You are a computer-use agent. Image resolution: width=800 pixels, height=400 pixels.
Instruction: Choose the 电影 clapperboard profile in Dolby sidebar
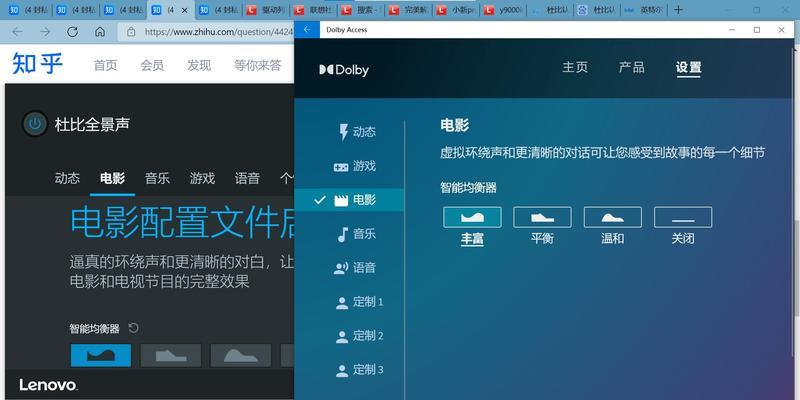(x=349, y=200)
